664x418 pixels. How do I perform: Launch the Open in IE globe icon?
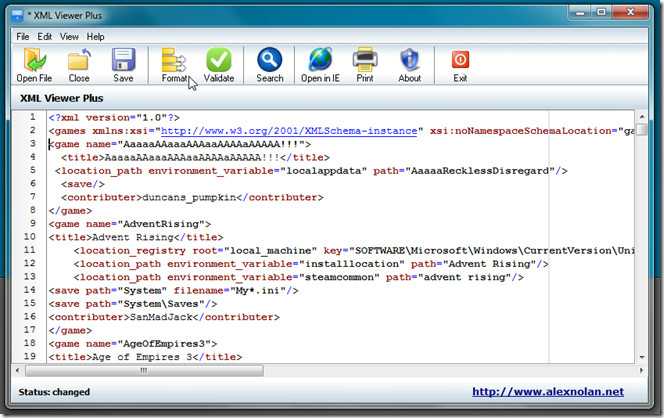coord(320,64)
